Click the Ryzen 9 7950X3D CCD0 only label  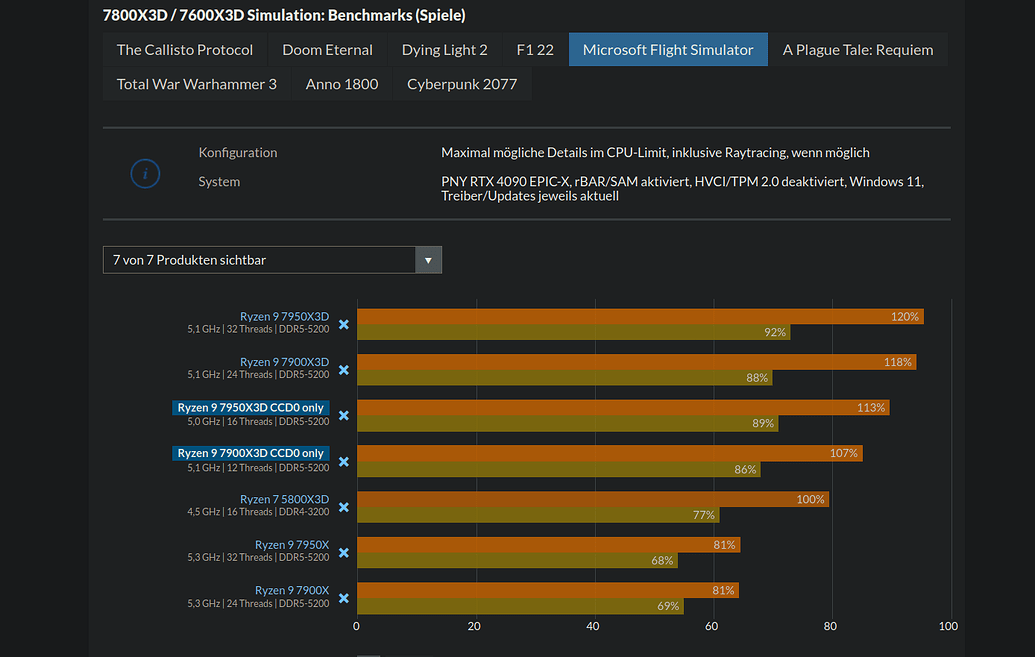[x=248, y=407]
